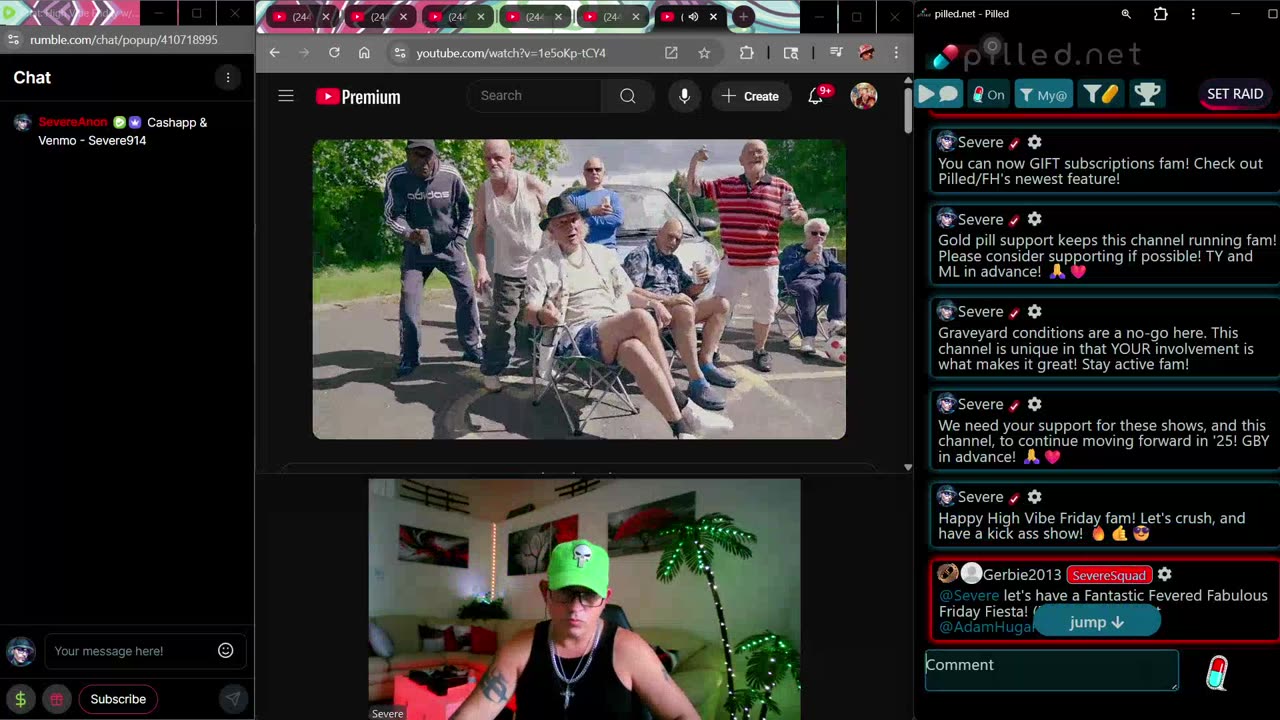The image size is (1280, 720).
Task: Click the YouTube search magnifier button
Action: [x=627, y=96]
